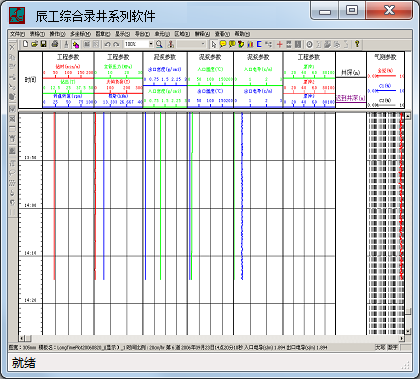Open the 文件 menu
Viewport: 420px width, 380px height.
[x=17, y=34]
